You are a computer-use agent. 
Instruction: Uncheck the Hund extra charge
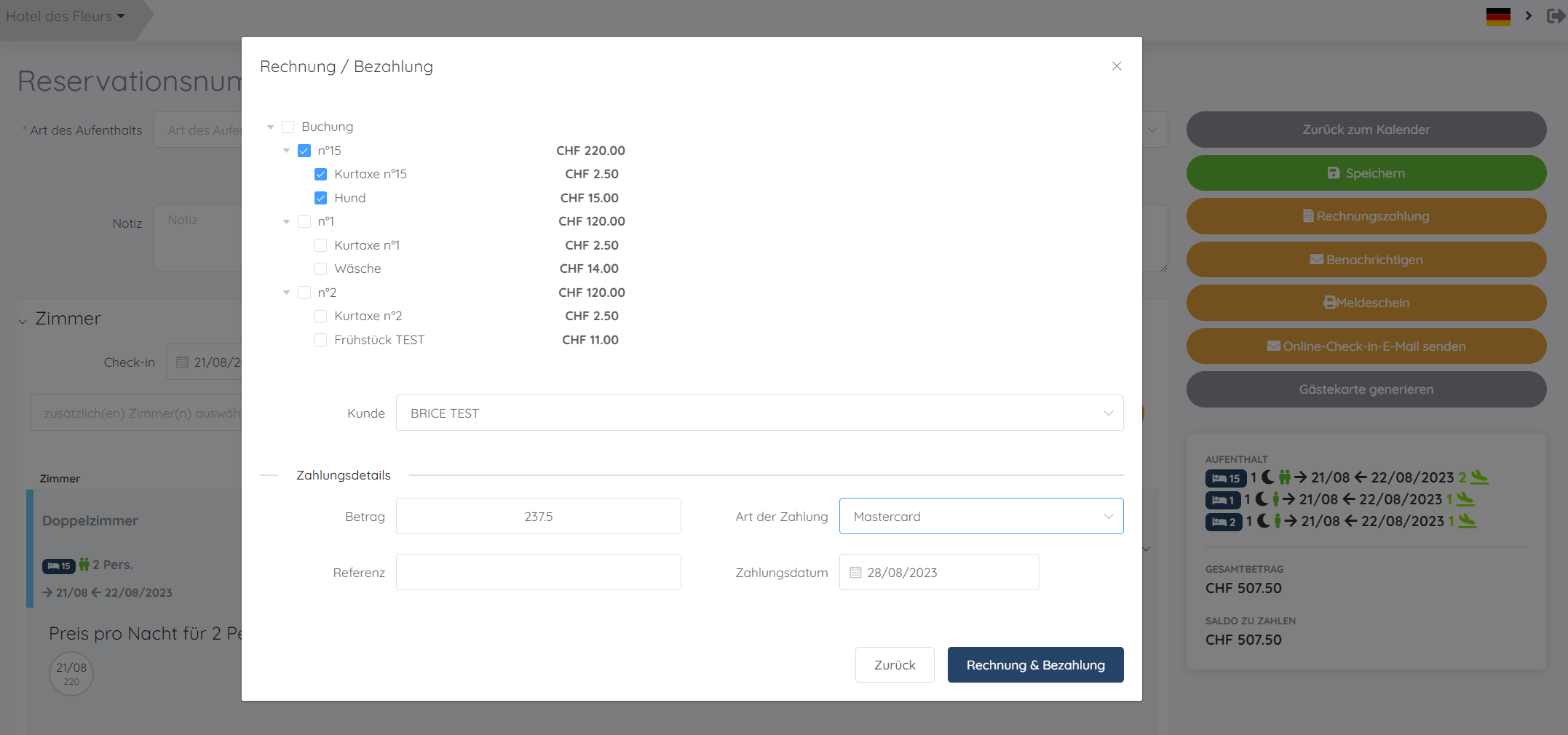pos(321,198)
